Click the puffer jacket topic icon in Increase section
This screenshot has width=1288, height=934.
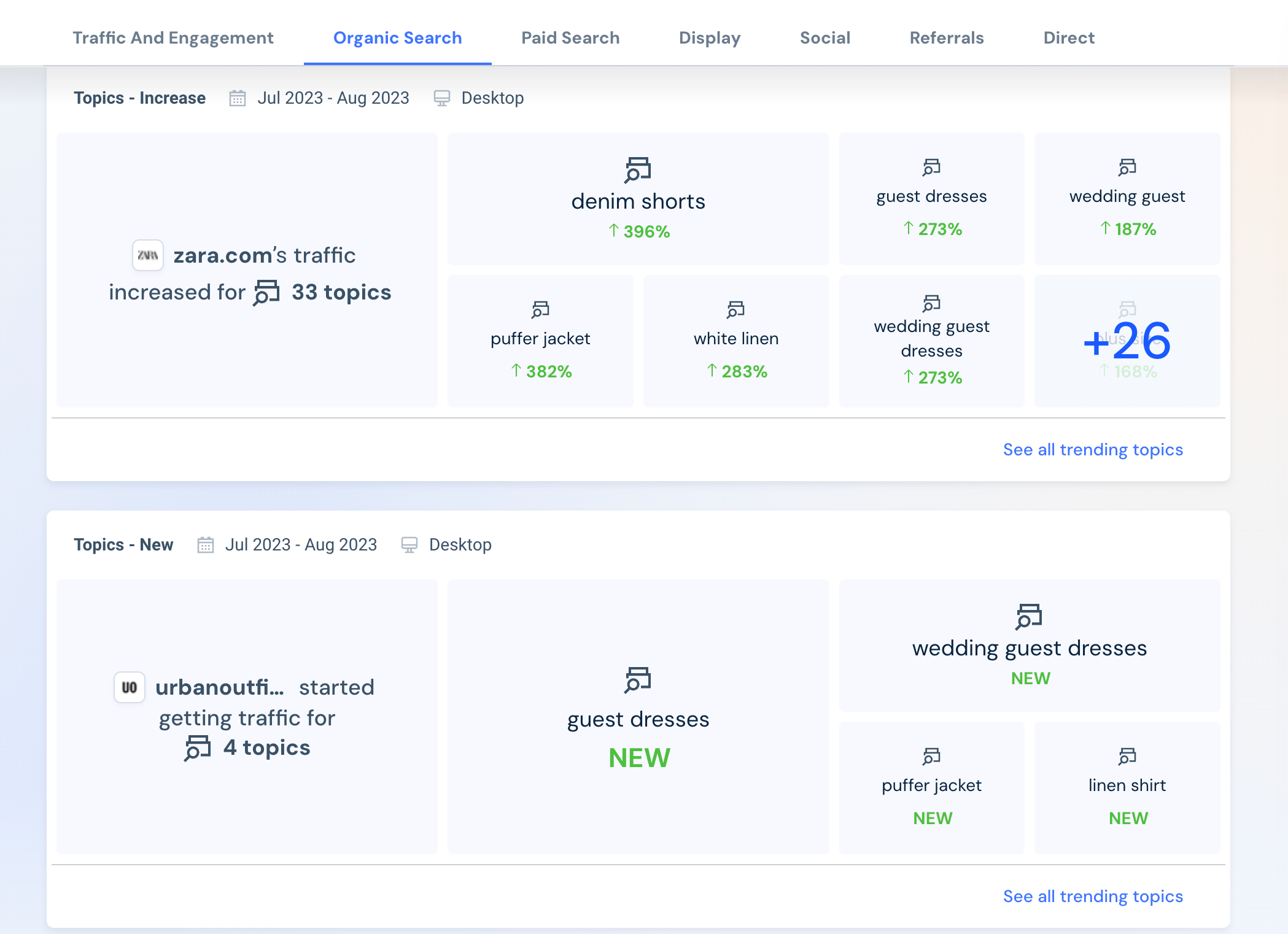click(x=540, y=307)
